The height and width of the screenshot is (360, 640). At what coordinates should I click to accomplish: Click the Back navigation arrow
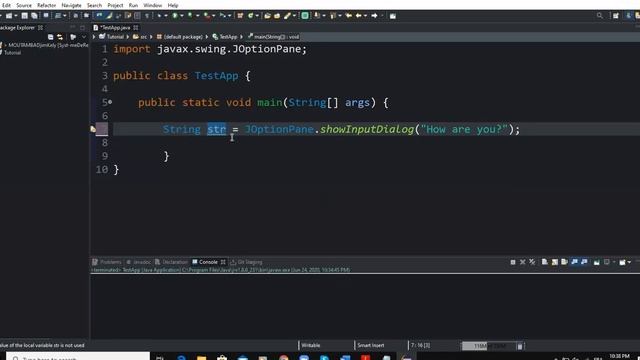click(x=358, y=16)
